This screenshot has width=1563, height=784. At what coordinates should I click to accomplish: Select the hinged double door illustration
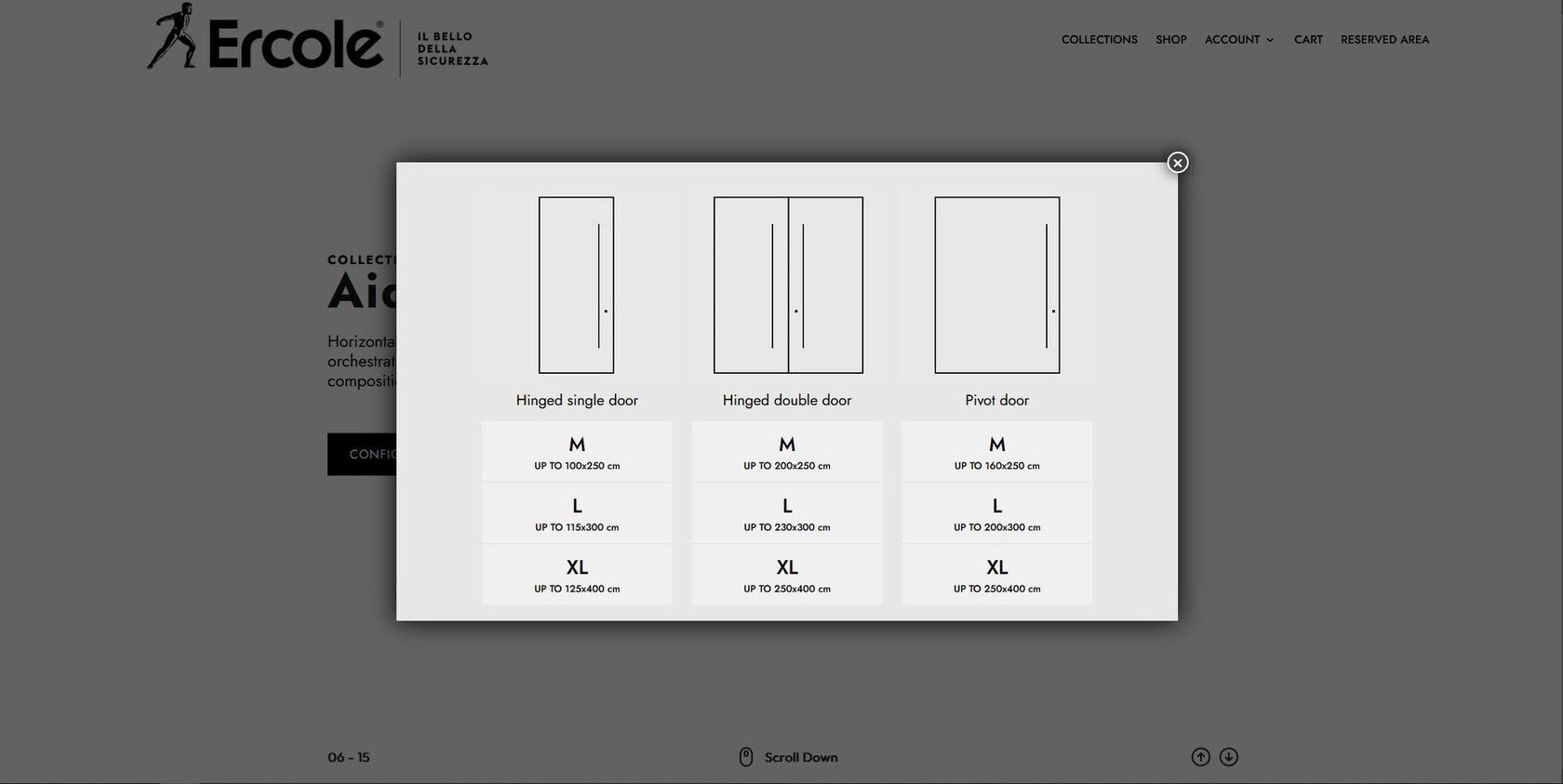tap(788, 285)
